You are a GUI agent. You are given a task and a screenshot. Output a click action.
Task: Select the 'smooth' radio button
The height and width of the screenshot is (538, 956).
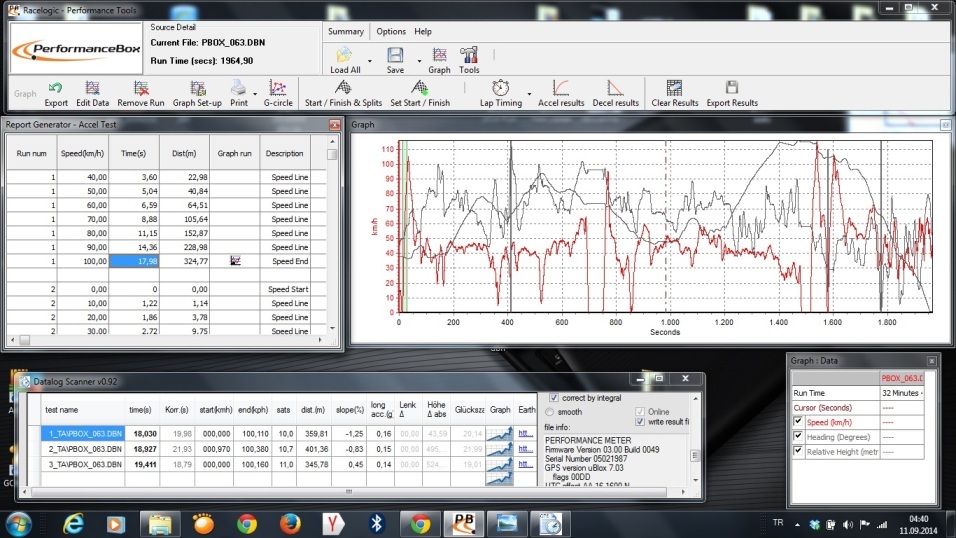click(549, 411)
